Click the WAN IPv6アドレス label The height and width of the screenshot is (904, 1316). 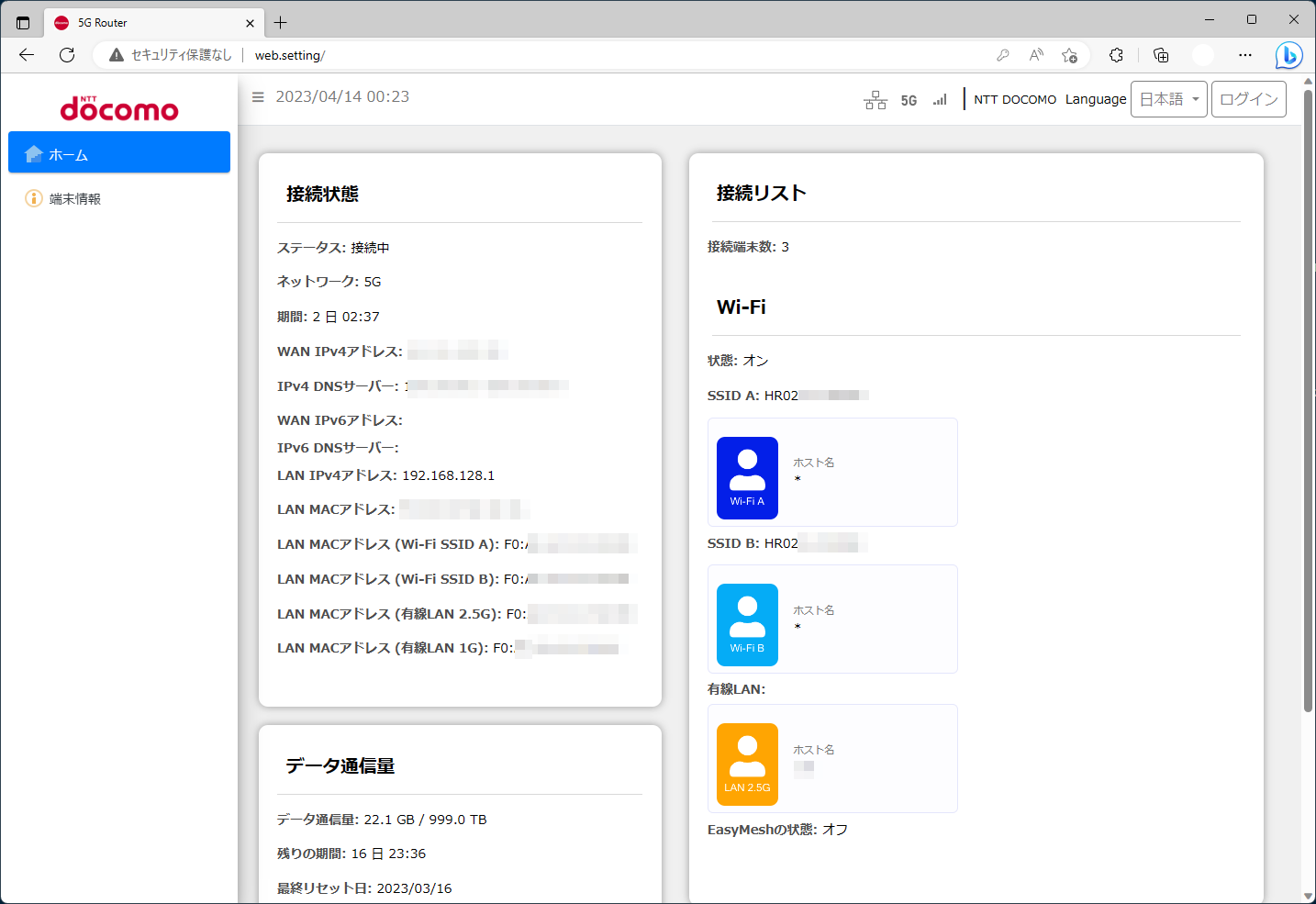coord(340,420)
